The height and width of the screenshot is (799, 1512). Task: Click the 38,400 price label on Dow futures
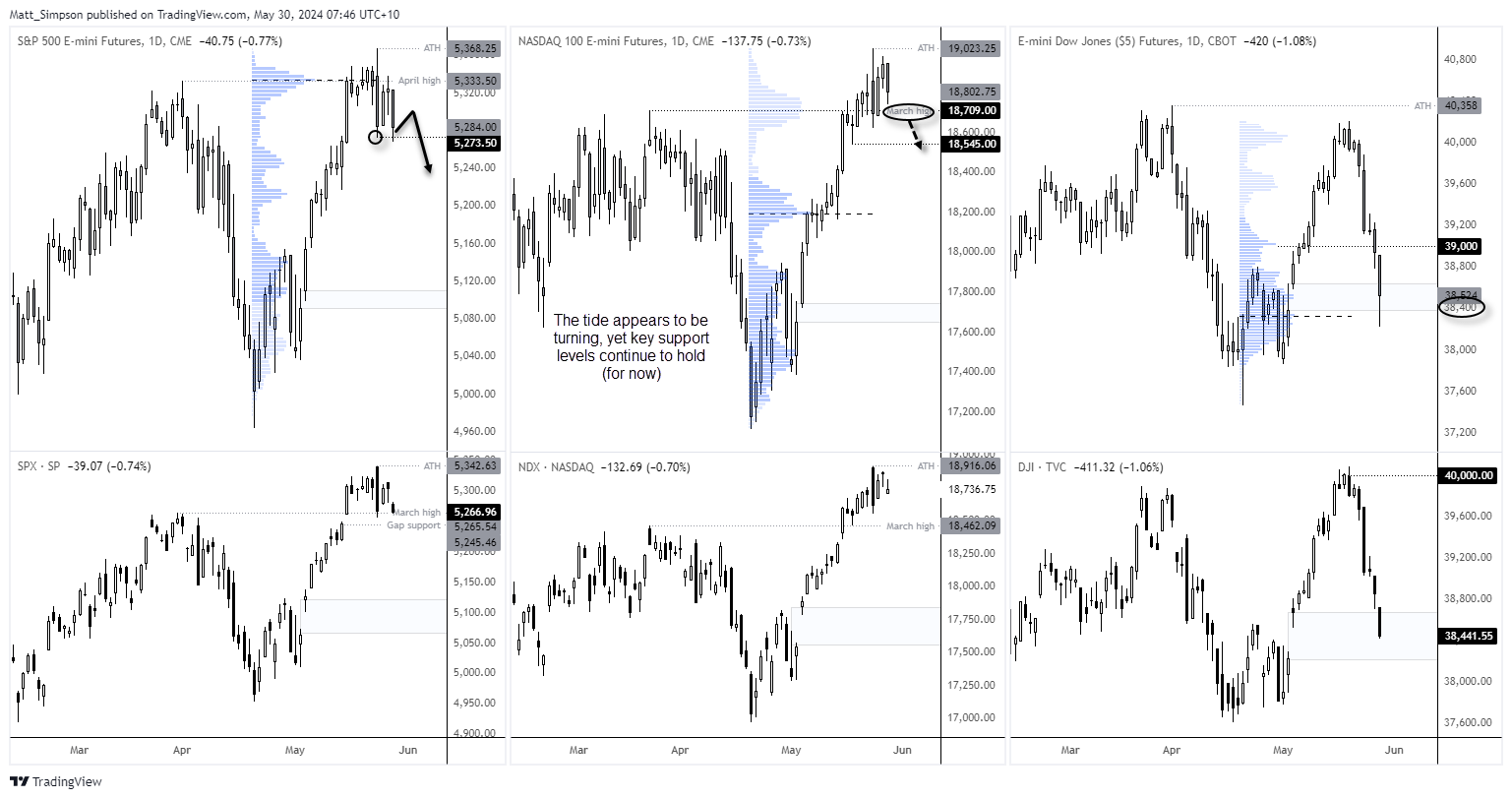click(1461, 308)
